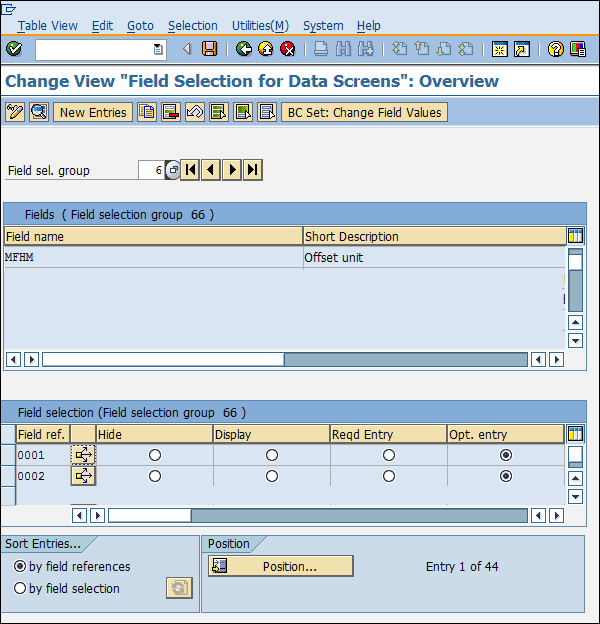Open the Utilities(M) menu

260,26
